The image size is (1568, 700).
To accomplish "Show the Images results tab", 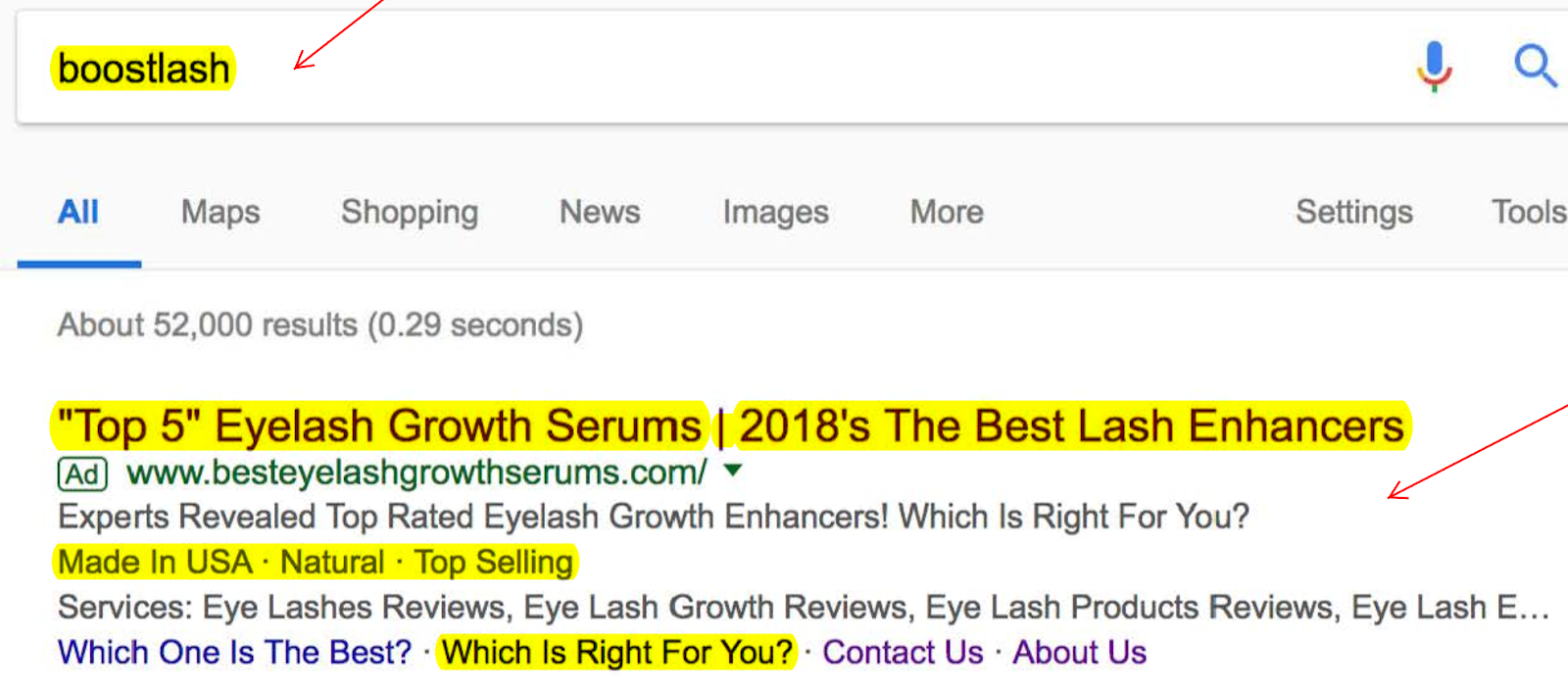I will 775,212.
